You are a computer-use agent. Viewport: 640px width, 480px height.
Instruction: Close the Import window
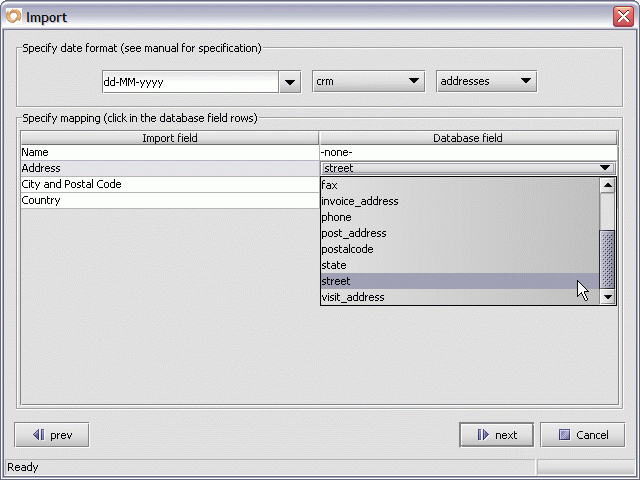(x=622, y=16)
